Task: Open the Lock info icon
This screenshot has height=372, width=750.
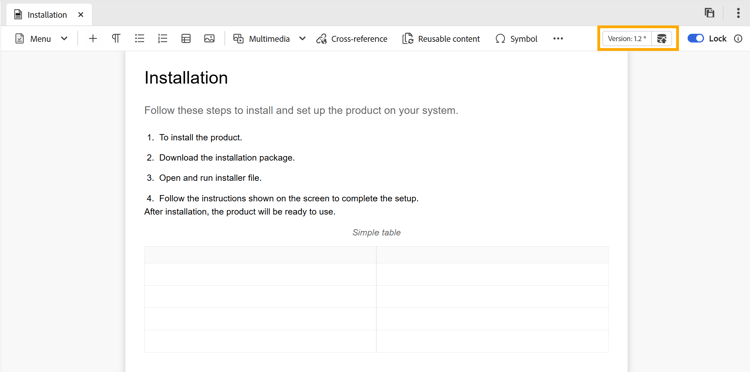Action: click(738, 39)
